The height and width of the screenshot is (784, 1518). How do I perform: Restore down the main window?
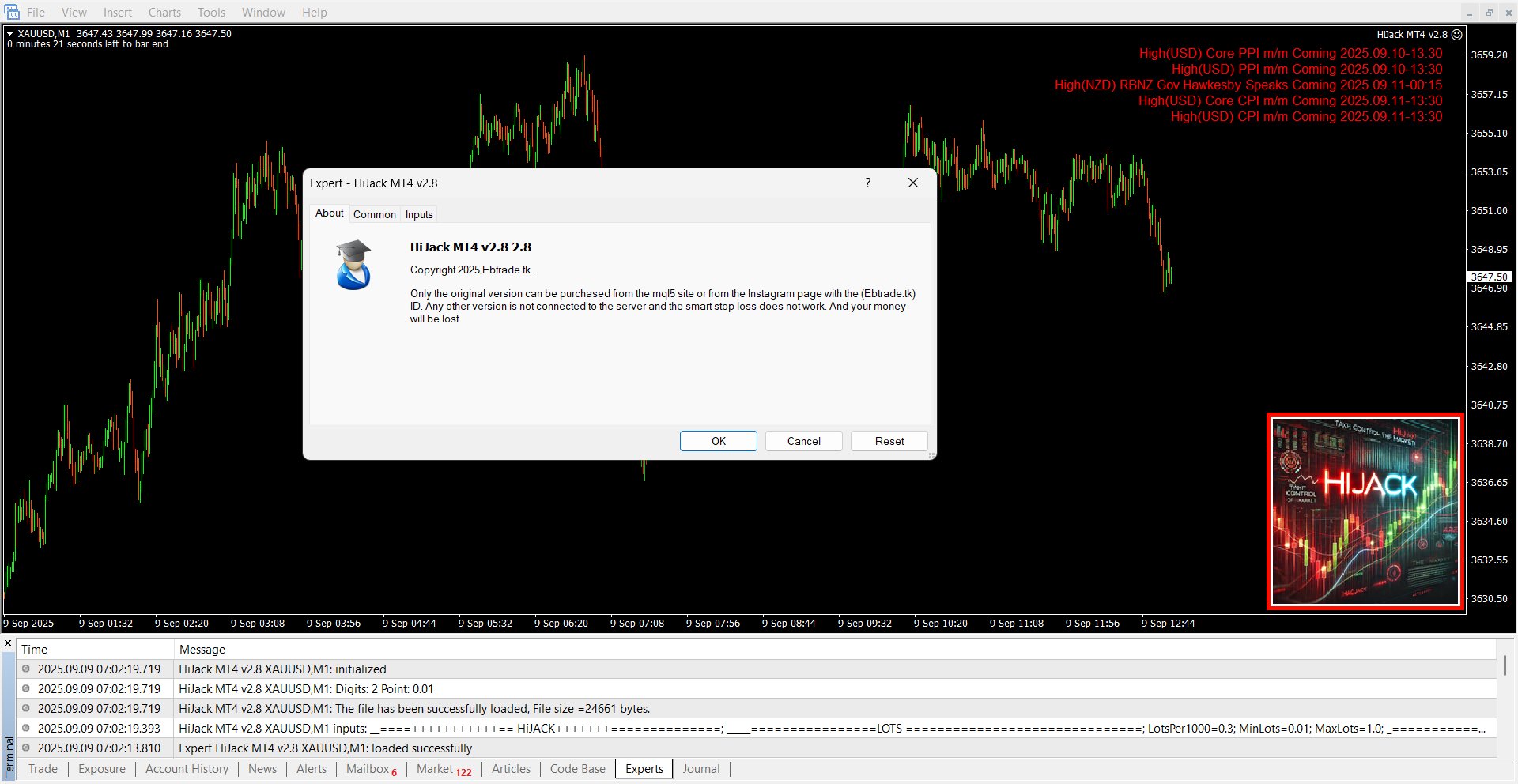pos(1489,12)
